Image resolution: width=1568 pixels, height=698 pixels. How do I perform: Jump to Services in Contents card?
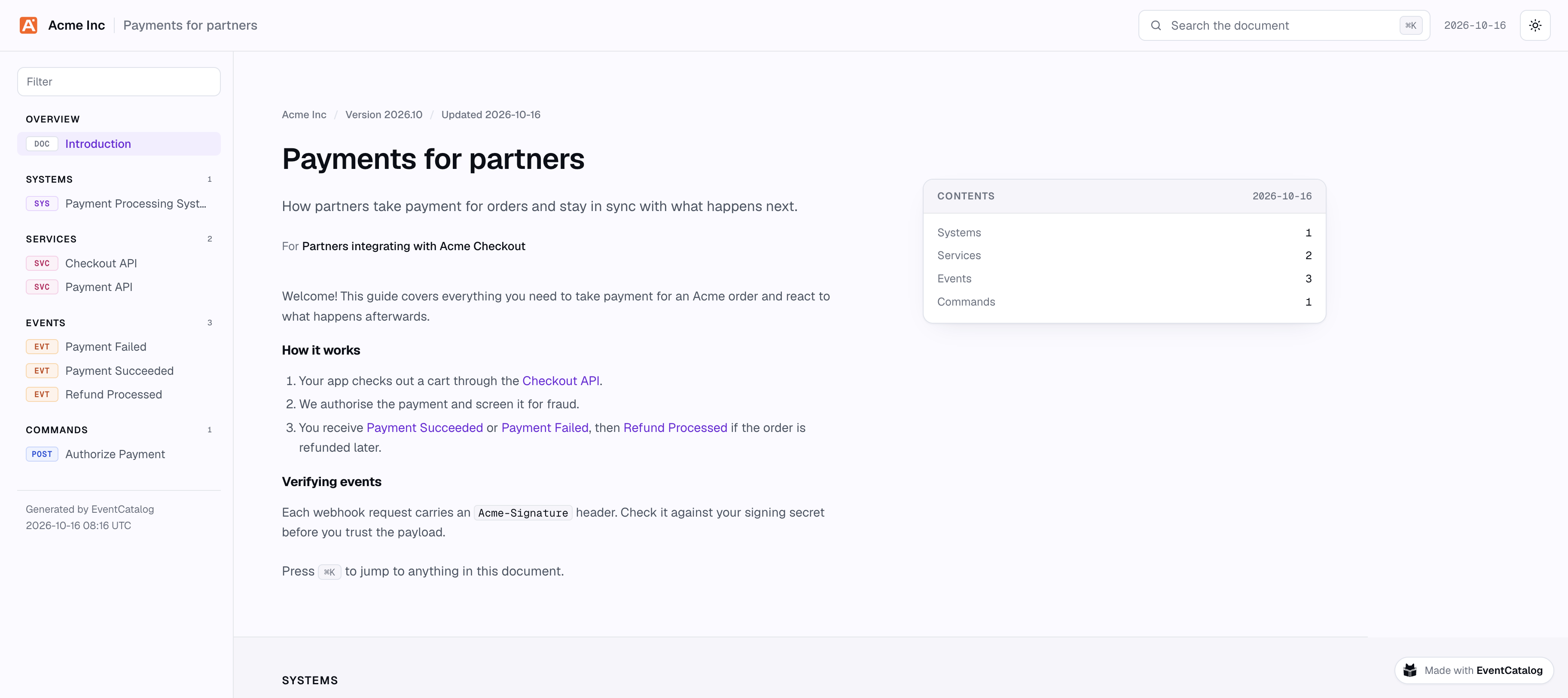(1124, 256)
